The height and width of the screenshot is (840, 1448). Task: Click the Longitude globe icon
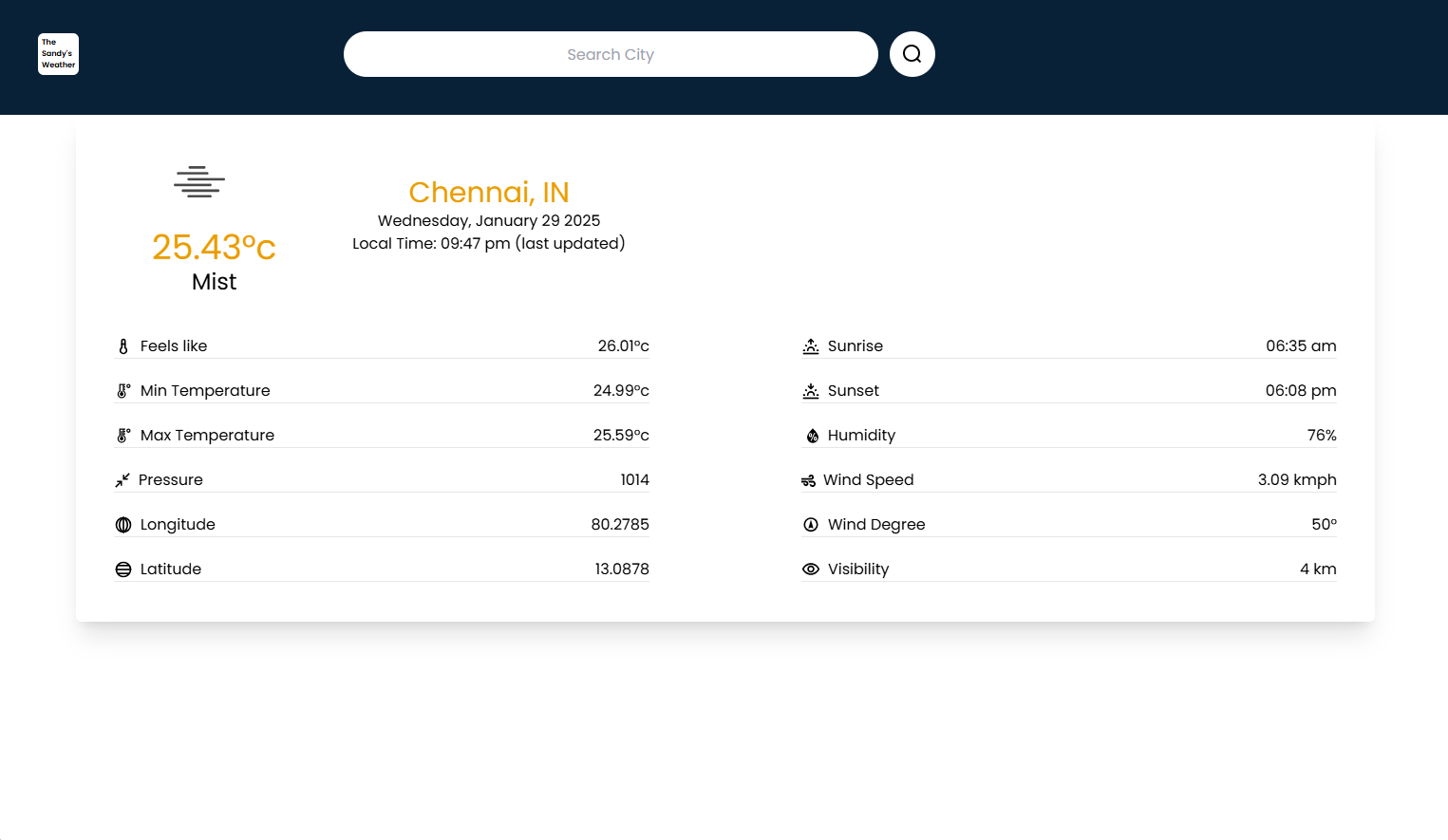click(123, 525)
